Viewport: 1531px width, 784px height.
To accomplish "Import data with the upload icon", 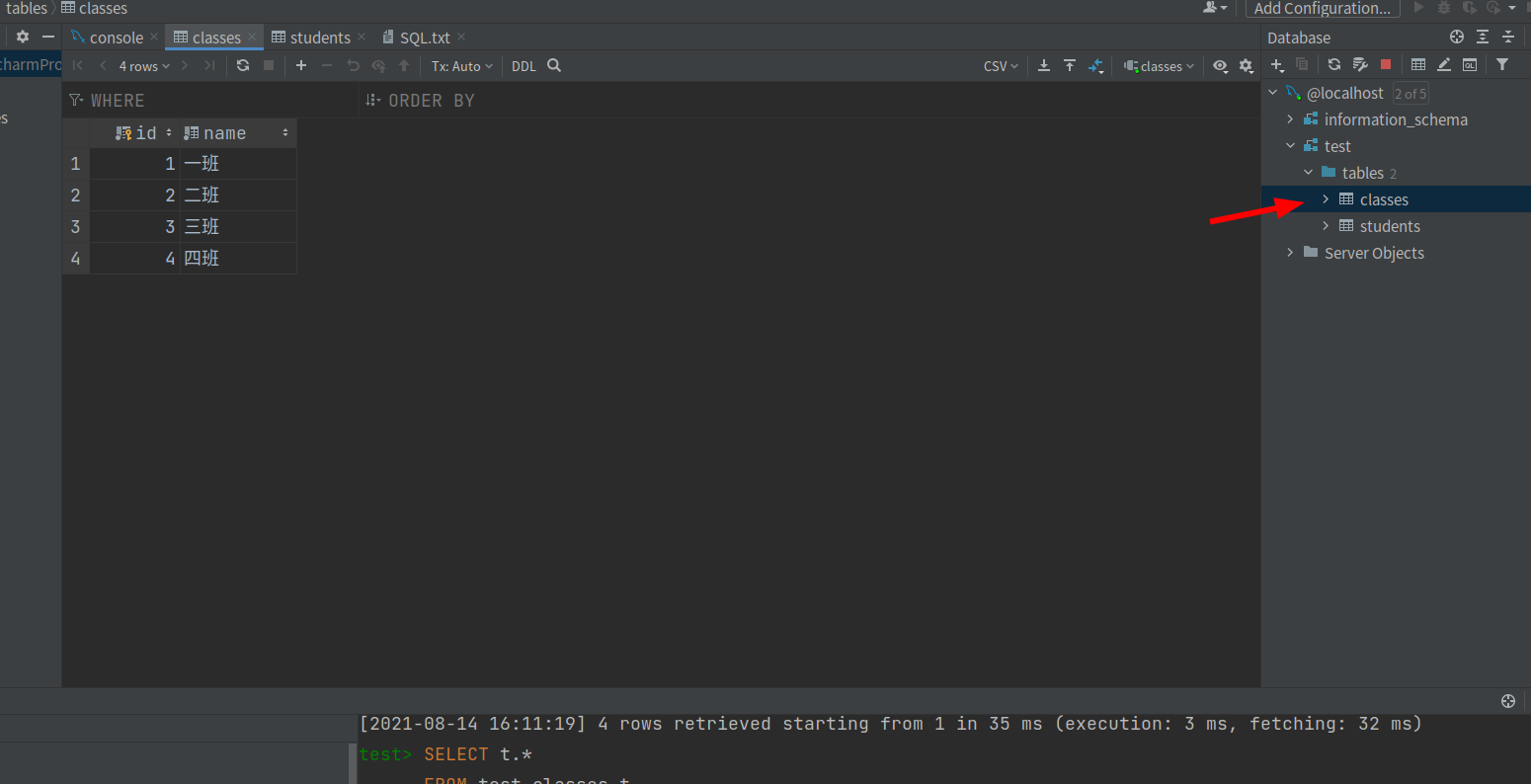I will 1070,66.
